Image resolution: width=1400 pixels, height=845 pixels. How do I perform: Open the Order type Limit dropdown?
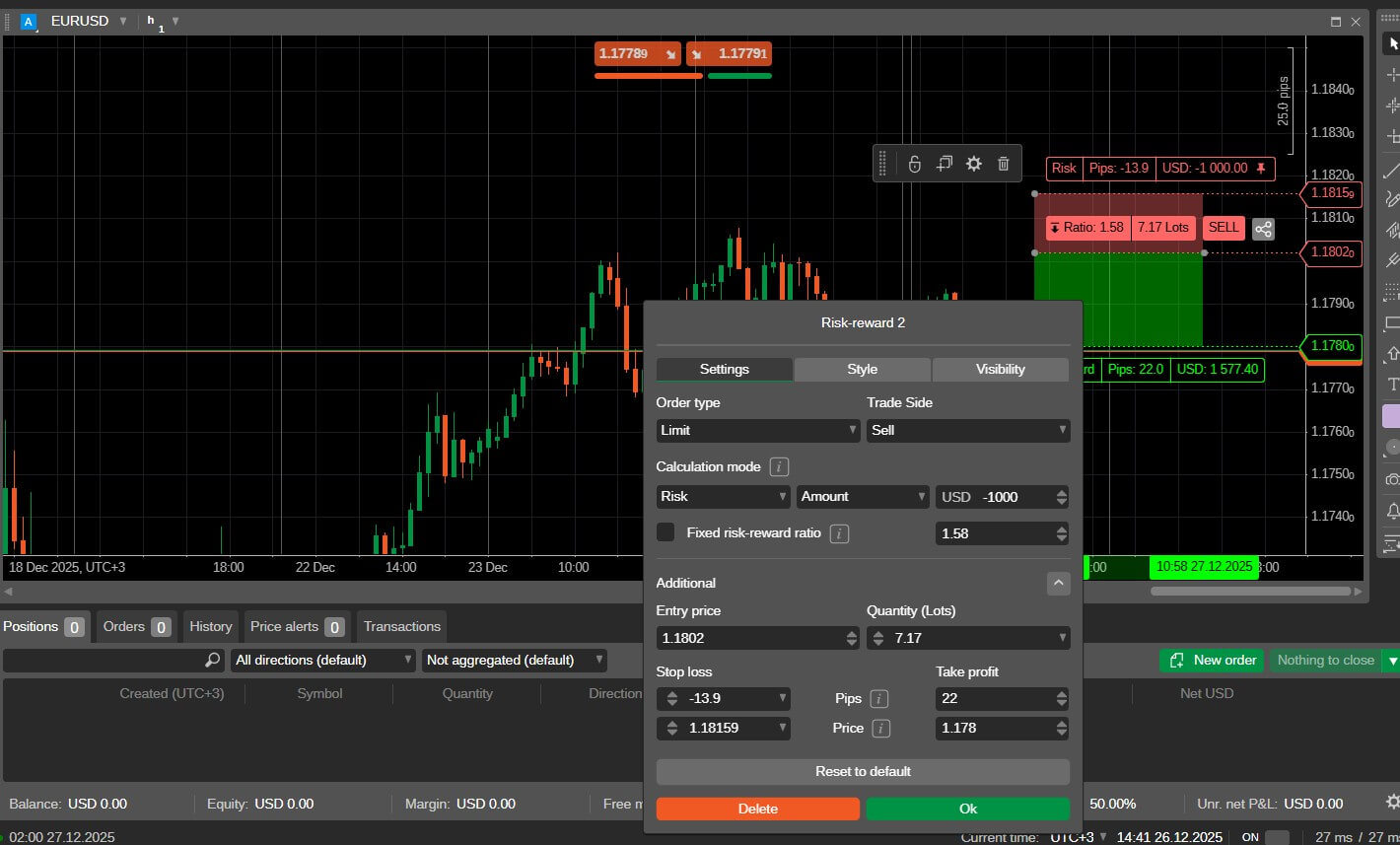757,430
